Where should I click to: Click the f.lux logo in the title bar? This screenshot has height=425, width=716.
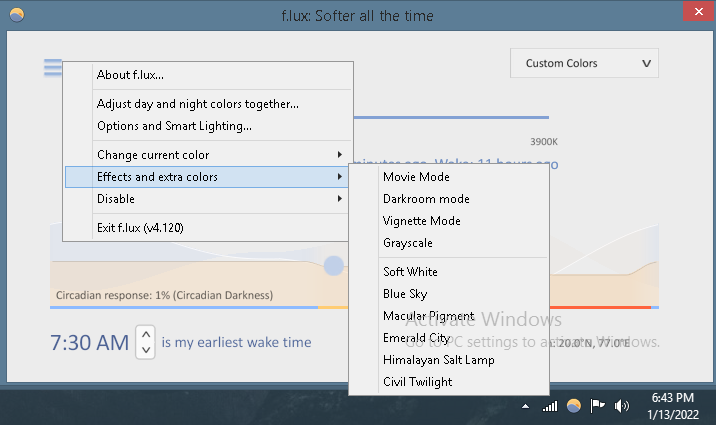(17, 16)
